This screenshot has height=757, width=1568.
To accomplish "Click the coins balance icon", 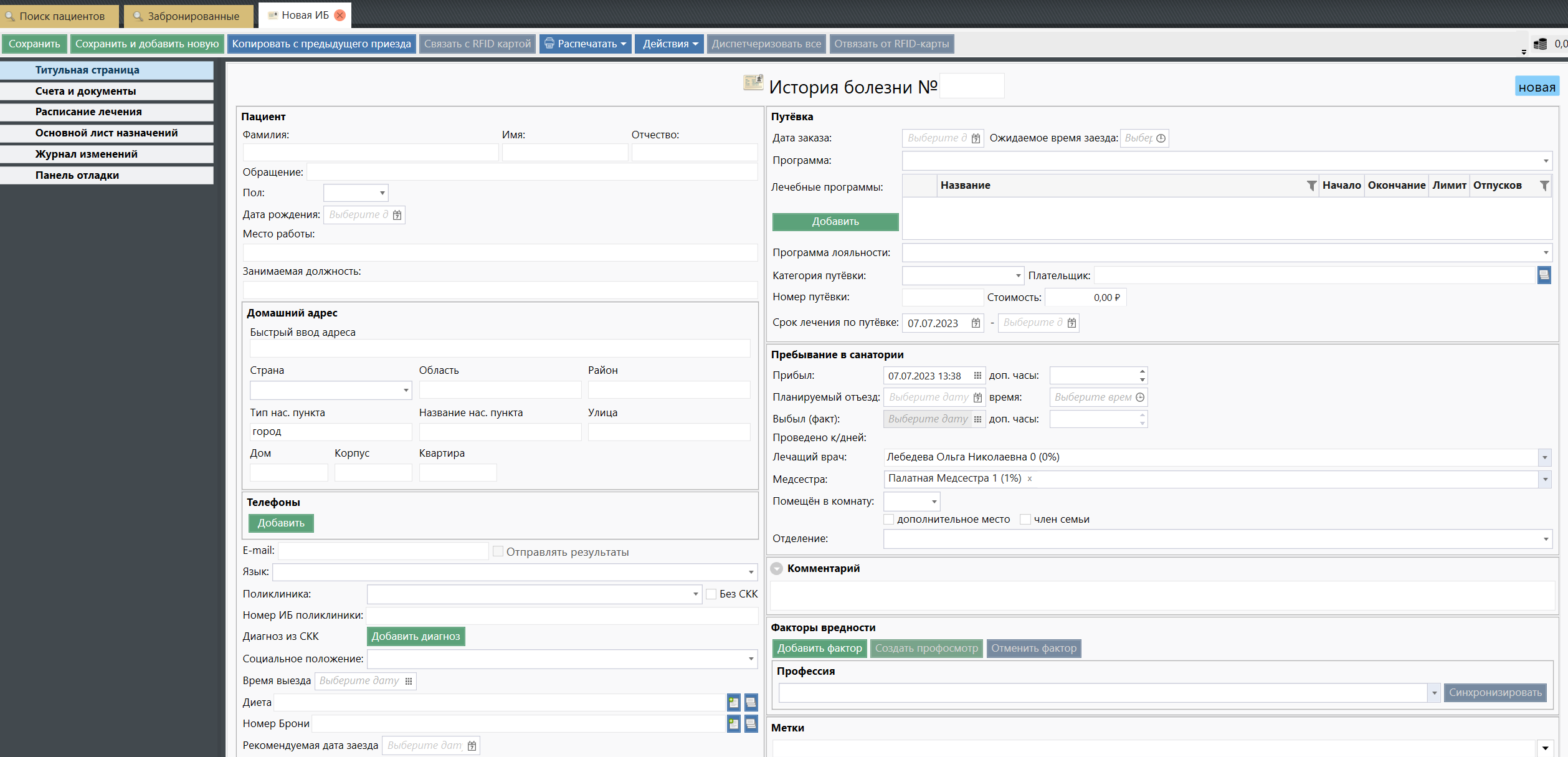I will (x=1540, y=44).
